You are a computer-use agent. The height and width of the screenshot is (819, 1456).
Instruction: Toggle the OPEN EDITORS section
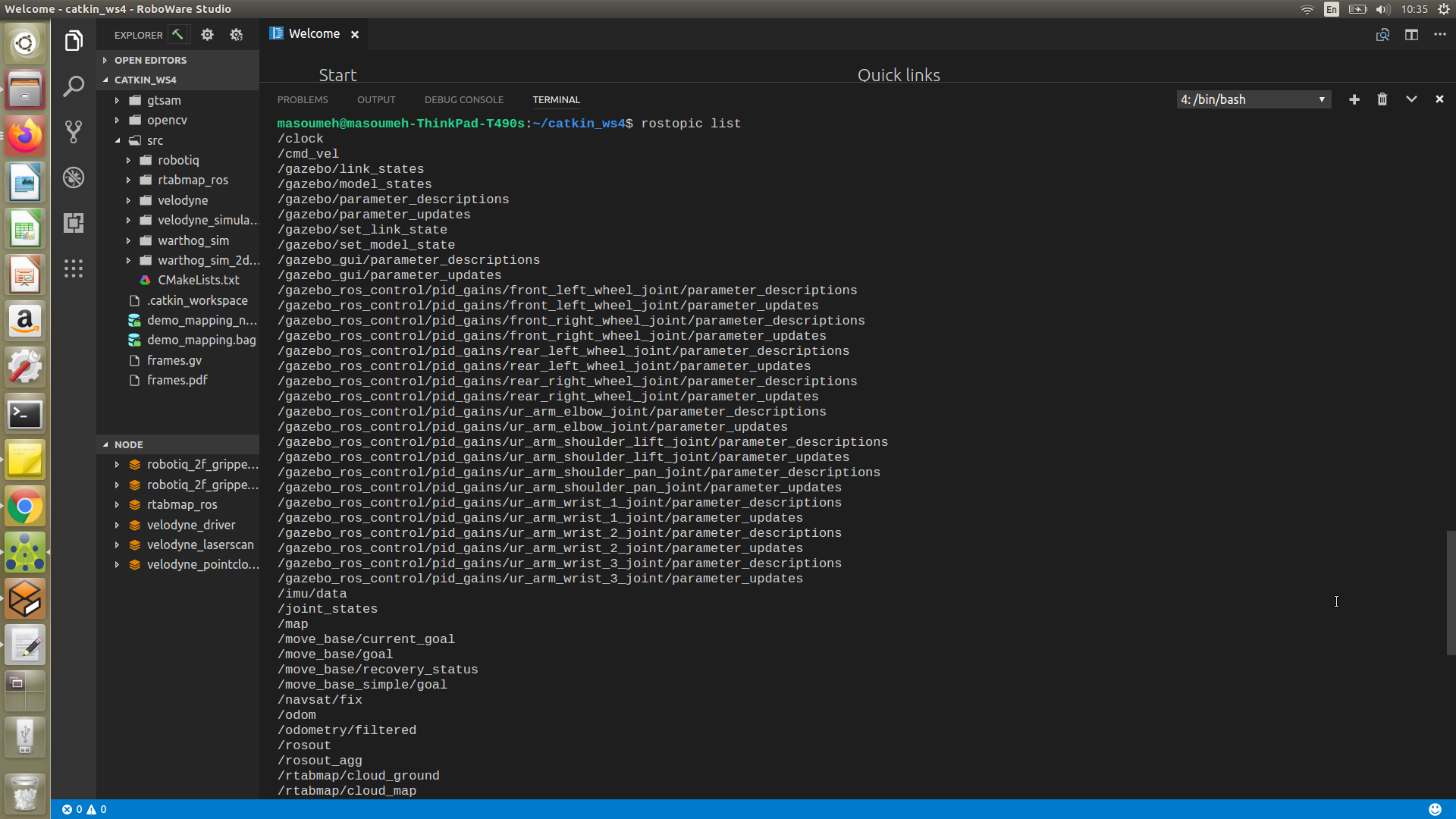click(150, 60)
